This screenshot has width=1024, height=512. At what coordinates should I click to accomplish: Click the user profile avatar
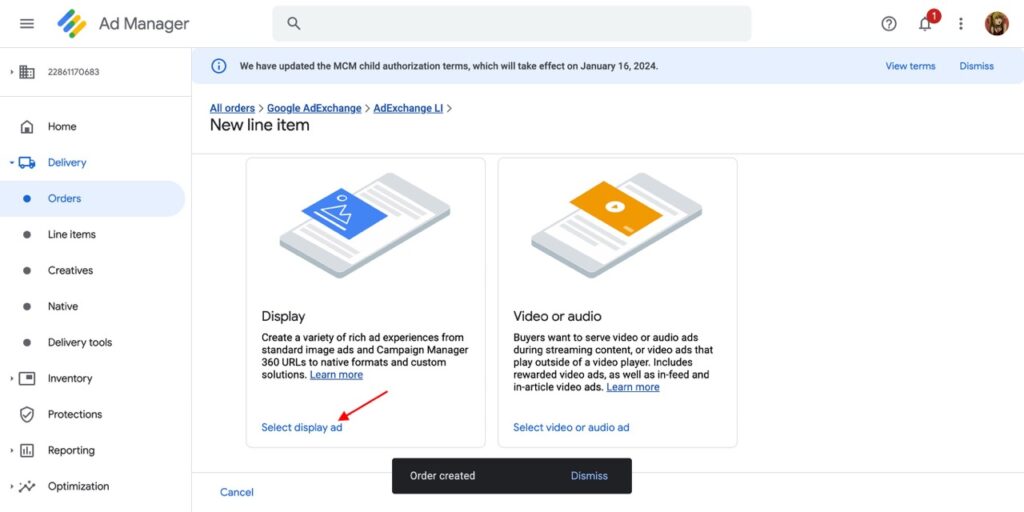(x=996, y=24)
